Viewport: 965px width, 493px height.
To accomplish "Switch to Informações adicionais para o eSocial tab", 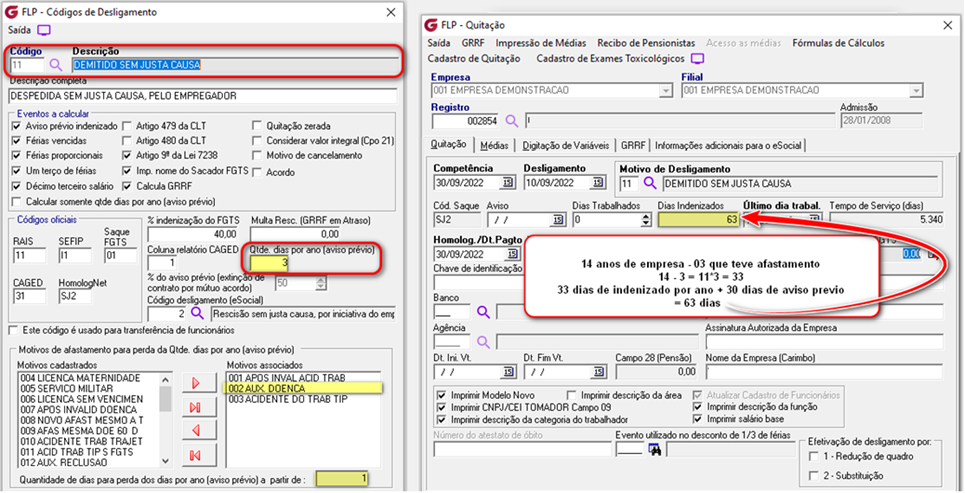I will pyautogui.click(x=728, y=145).
